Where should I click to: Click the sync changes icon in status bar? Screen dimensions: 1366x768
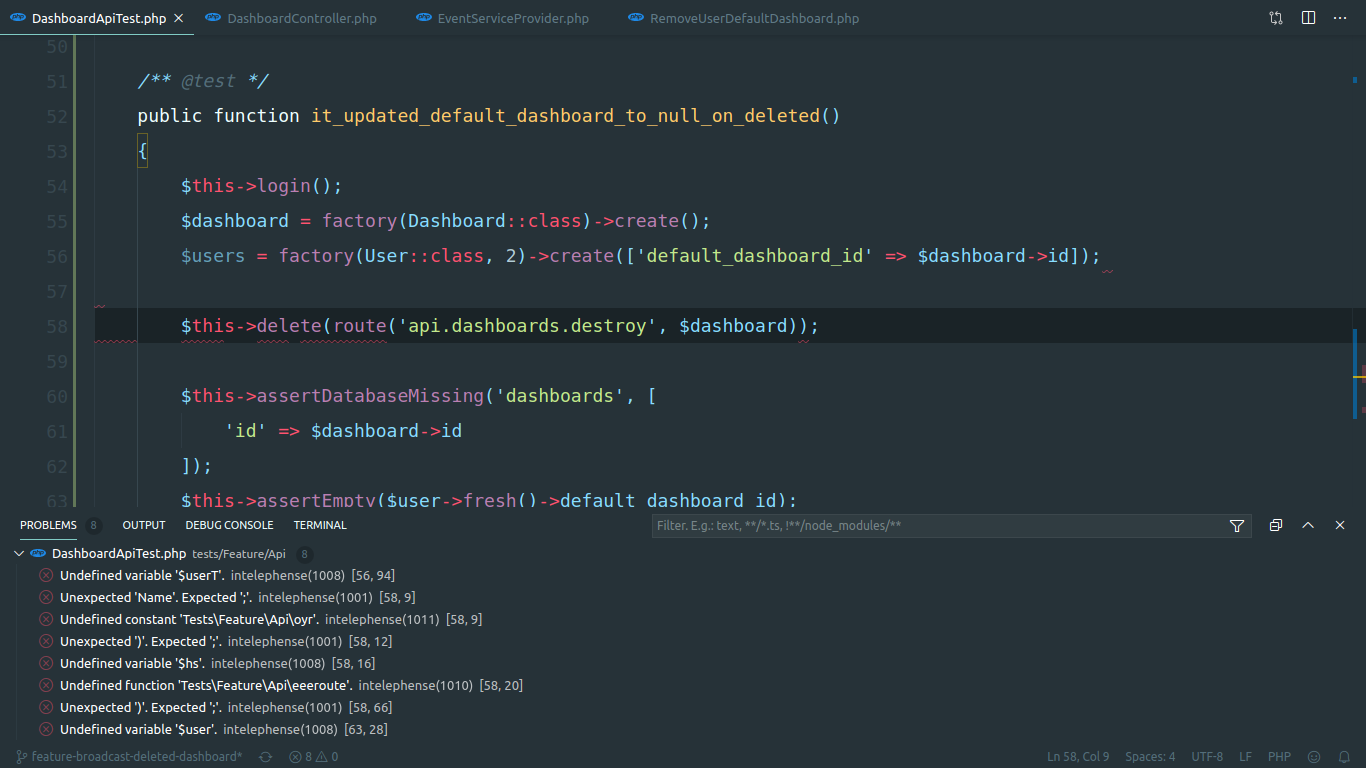tap(265, 757)
